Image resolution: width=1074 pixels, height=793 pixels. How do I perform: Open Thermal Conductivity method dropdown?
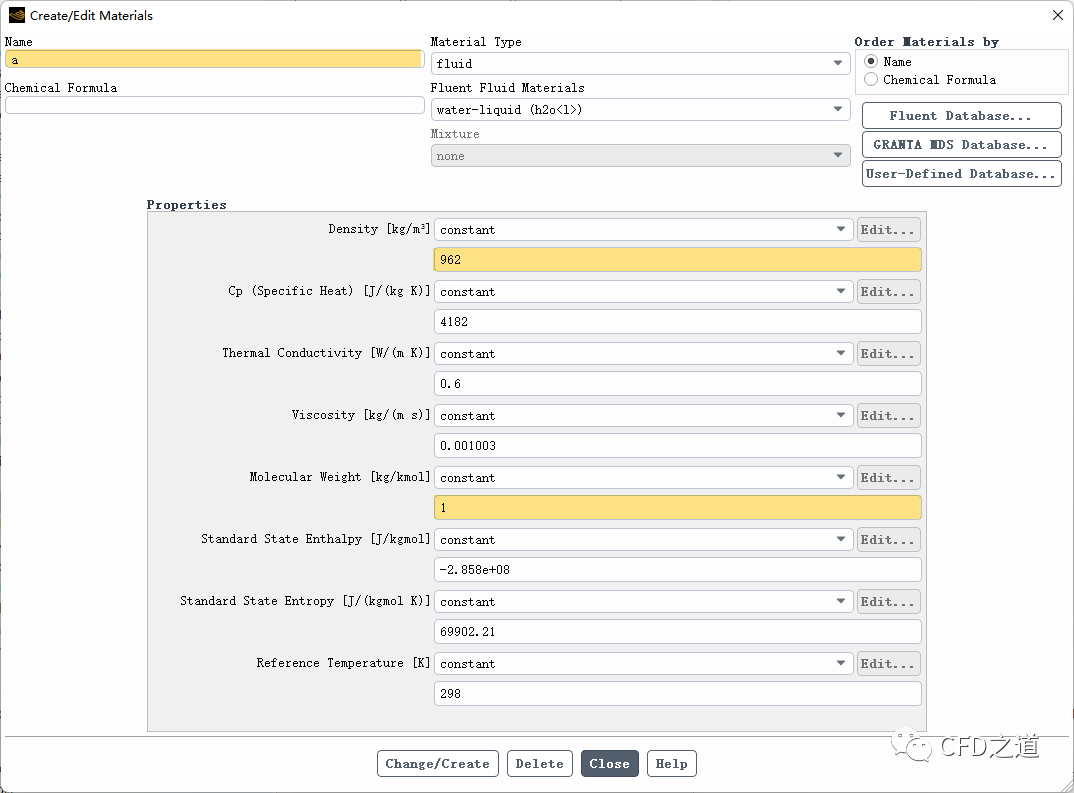click(x=643, y=354)
